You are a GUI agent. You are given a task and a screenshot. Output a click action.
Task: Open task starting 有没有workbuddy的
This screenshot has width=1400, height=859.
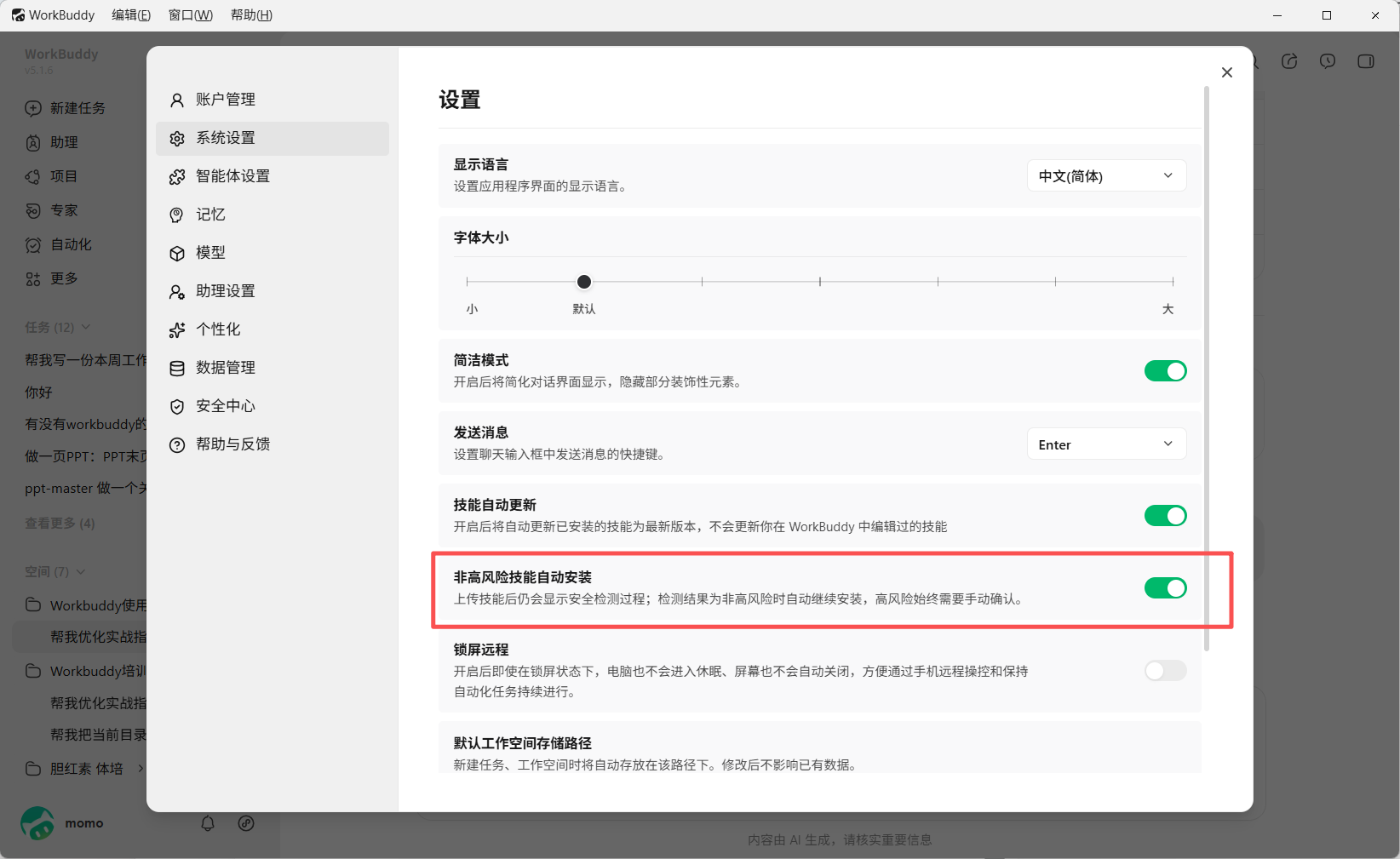(86, 424)
